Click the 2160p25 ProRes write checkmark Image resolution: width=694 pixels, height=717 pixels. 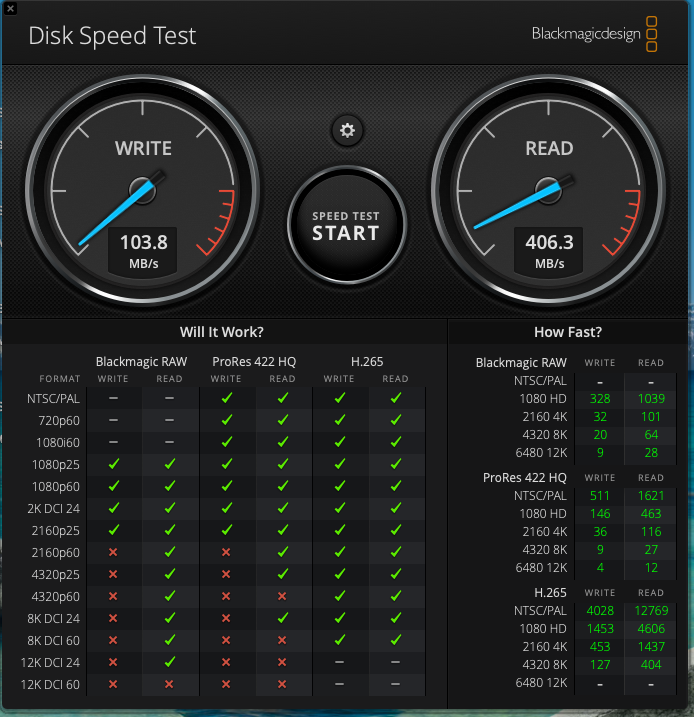tap(226, 530)
